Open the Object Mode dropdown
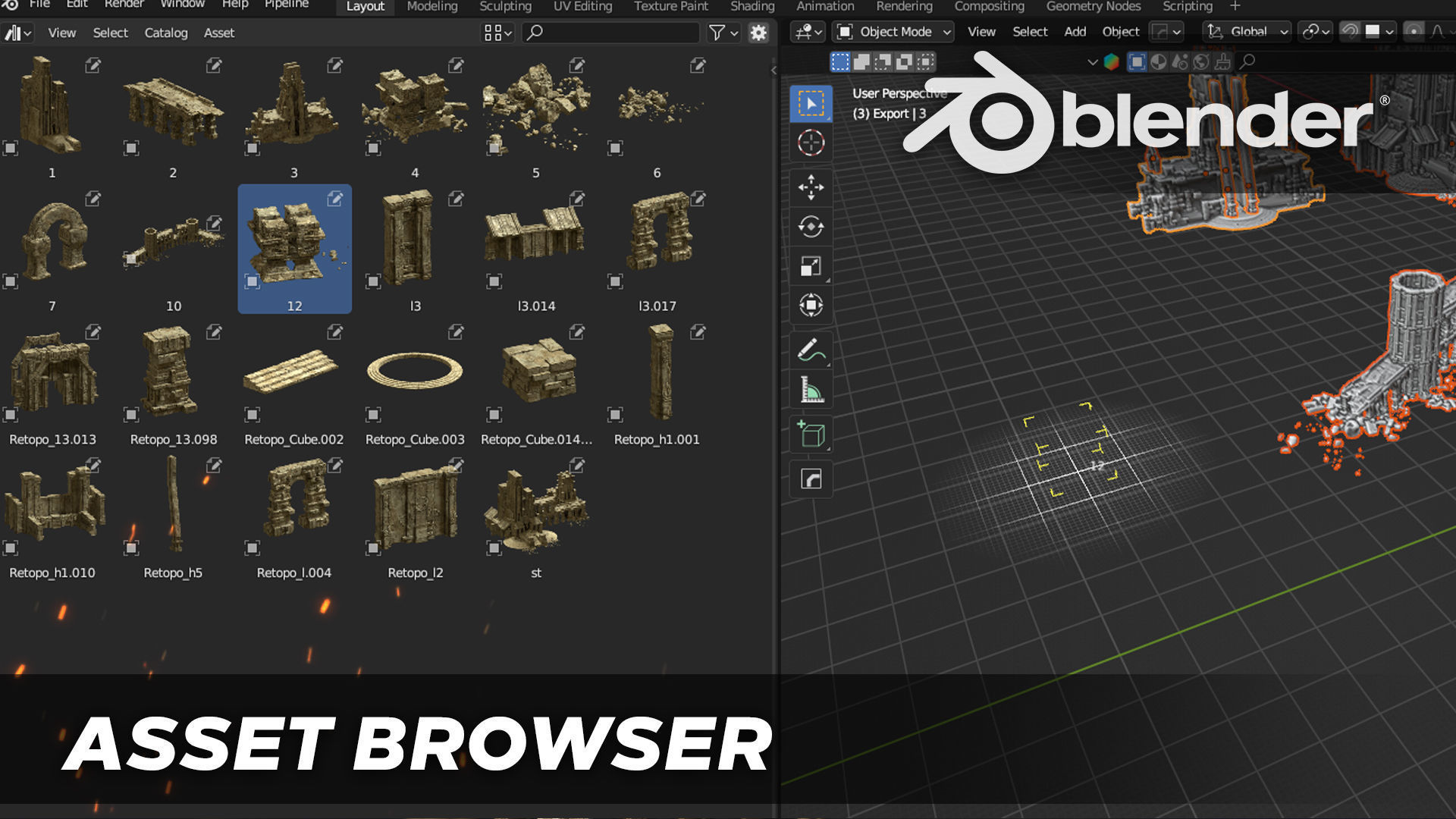Viewport: 1456px width, 819px height. [893, 32]
